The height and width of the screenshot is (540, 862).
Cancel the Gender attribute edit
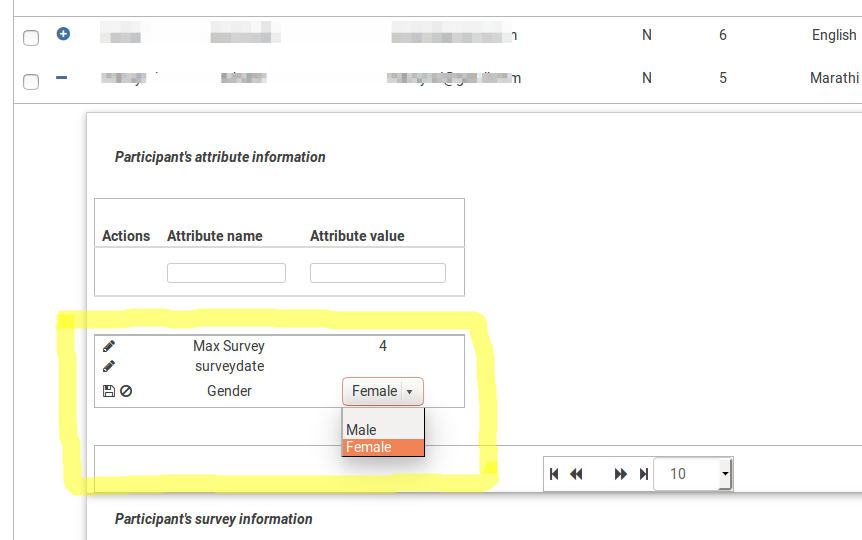(126, 392)
